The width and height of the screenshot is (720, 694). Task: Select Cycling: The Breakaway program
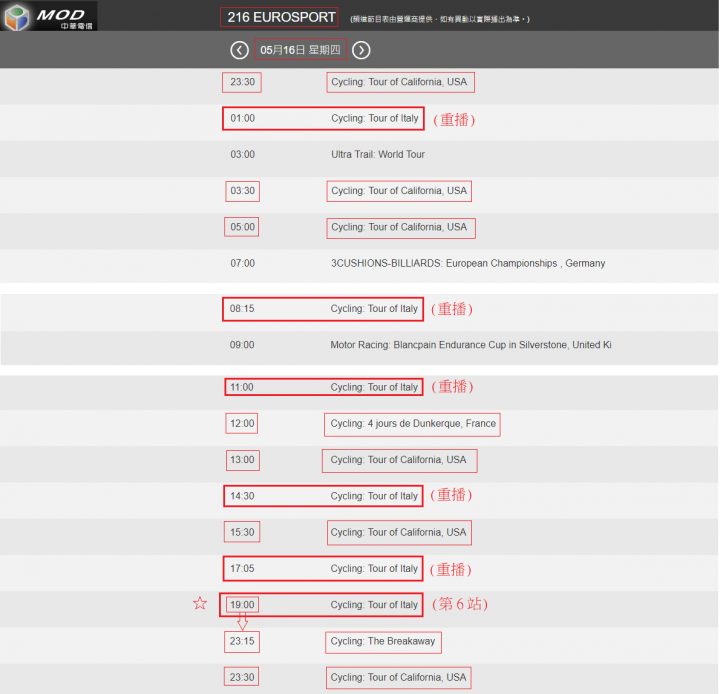pyautogui.click(x=383, y=642)
